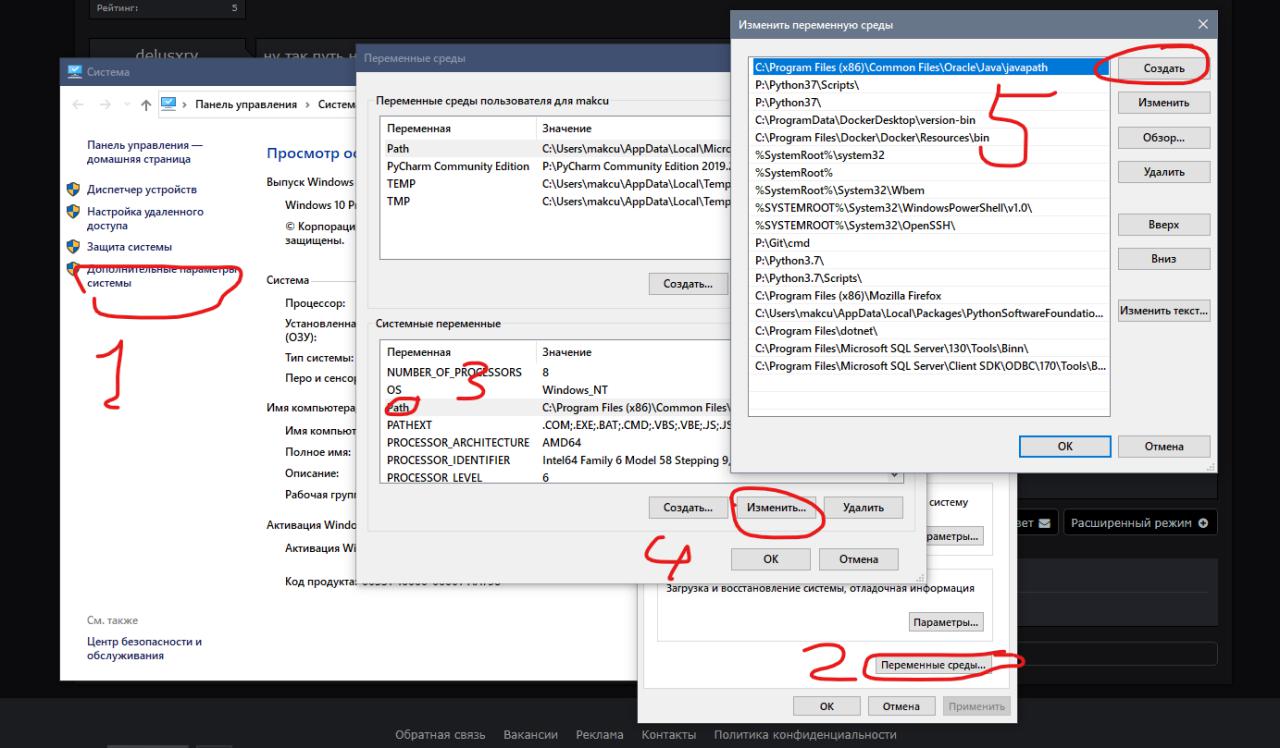The image size is (1280, 748).
Task: Open Дополнительные параметры системы link
Action: pos(150,276)
